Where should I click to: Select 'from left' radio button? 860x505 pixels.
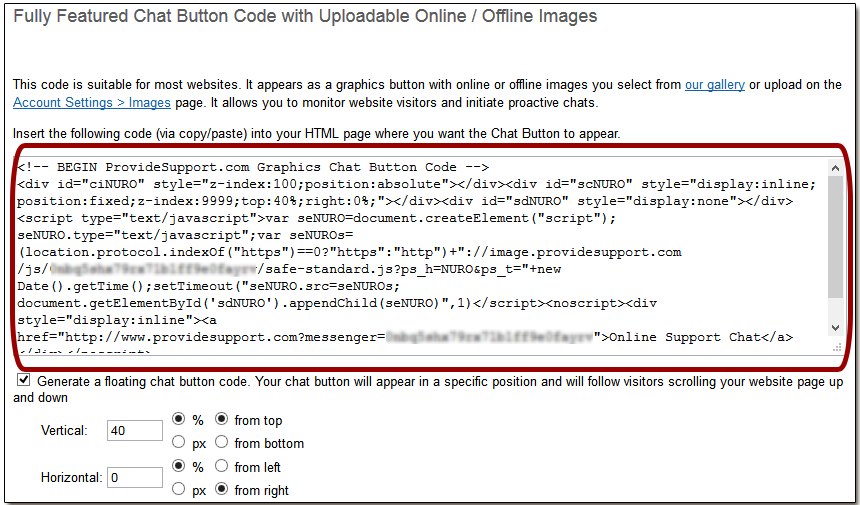[222, 466]
